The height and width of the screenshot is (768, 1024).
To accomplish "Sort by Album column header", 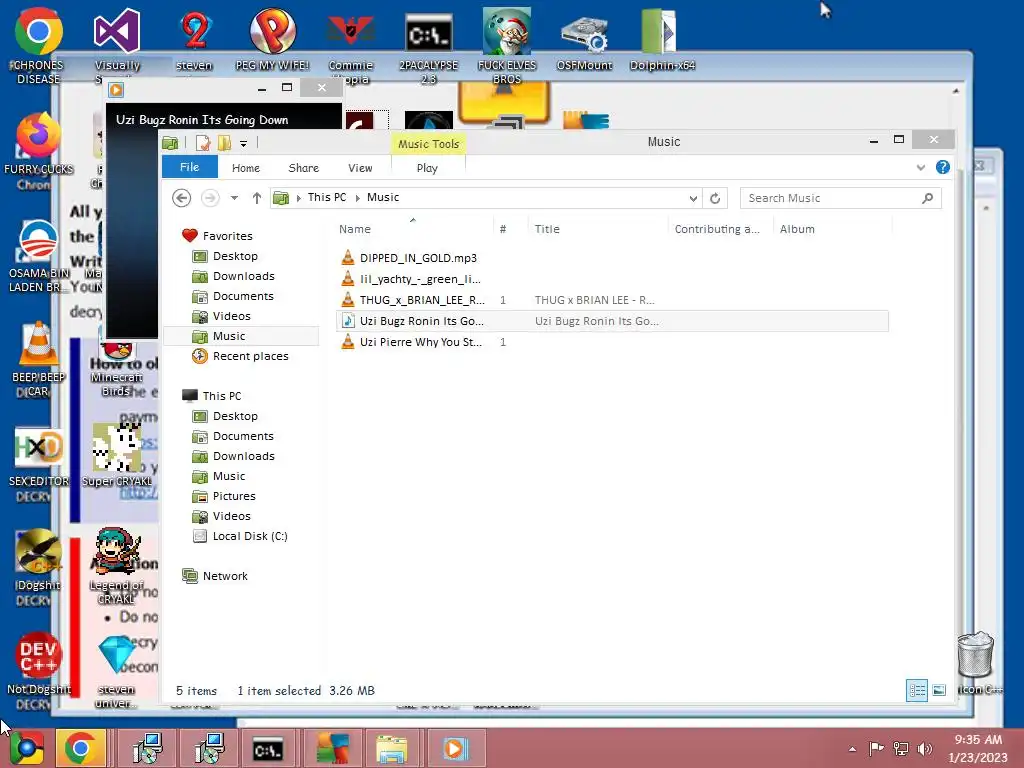I will click(797, 229).
